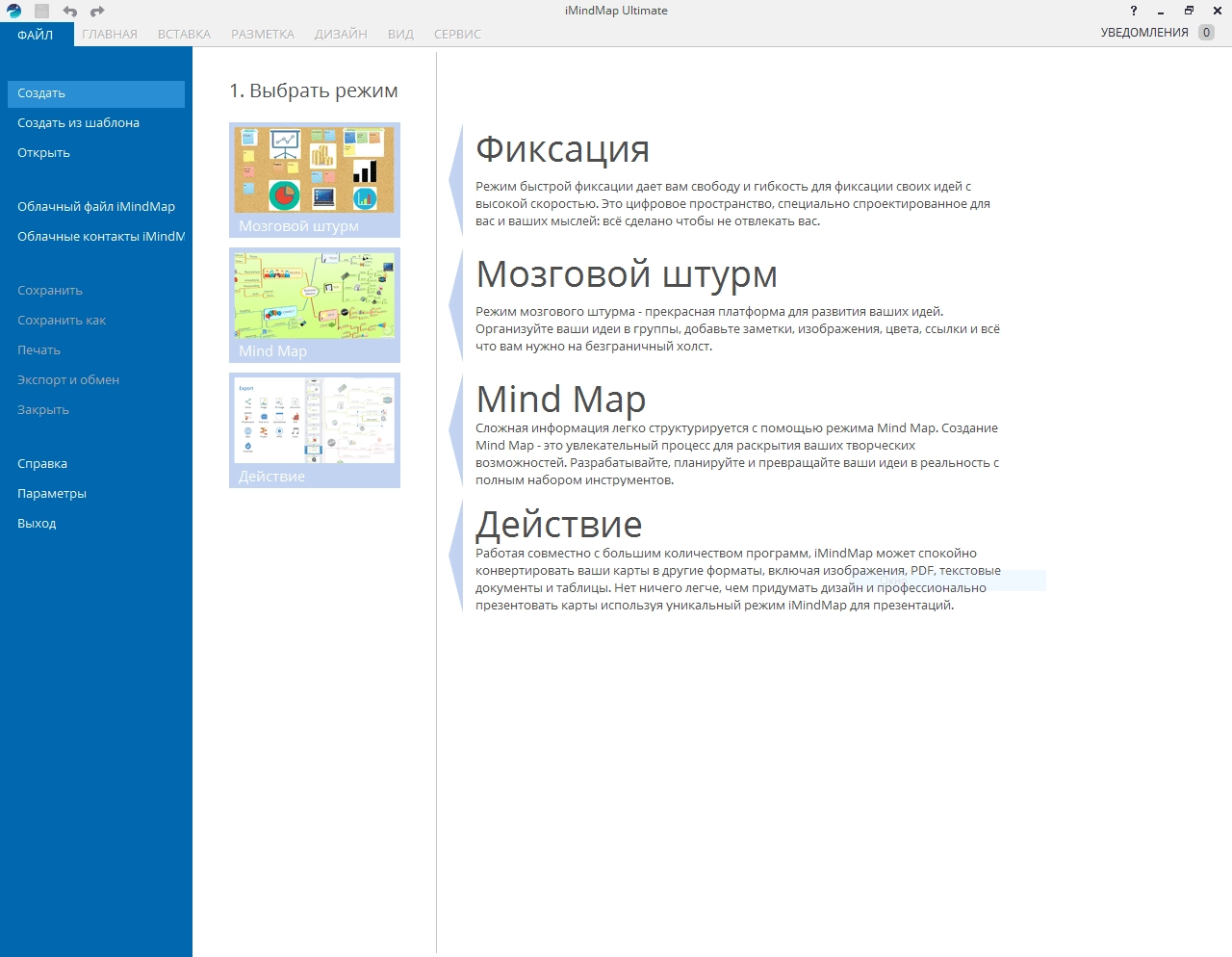Restore down the iMindMap window
The width and height of the screenshot is (1232, 957).
tap(1189, 11)
